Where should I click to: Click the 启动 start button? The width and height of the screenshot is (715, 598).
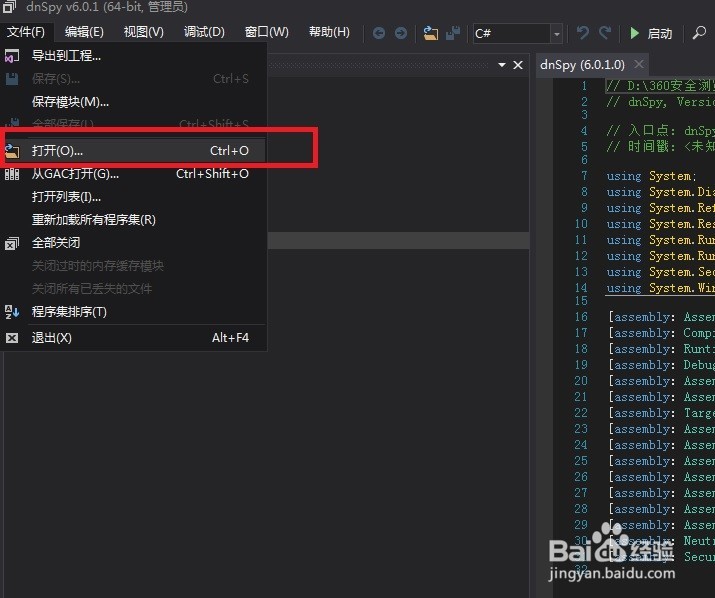click(659, 33)
